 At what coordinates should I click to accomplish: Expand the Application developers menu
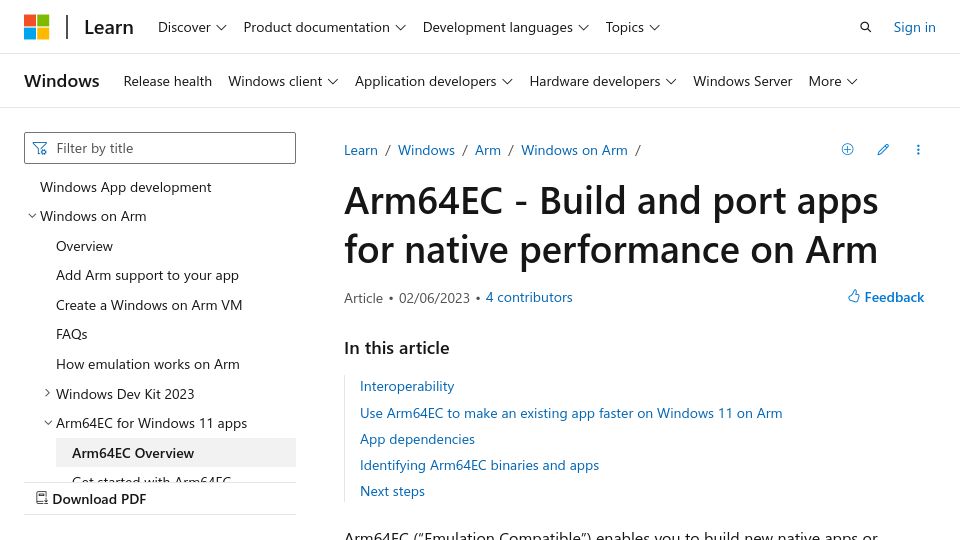(433, 81)
